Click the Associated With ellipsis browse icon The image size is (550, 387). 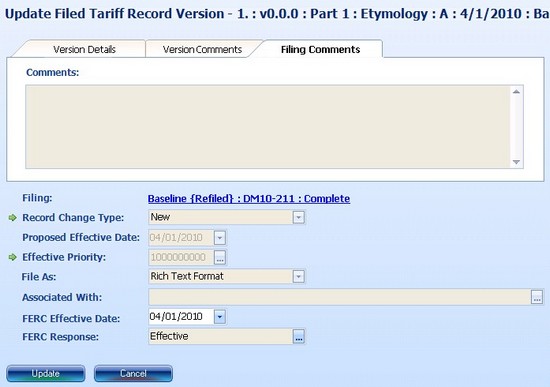pyautogui.click(x=537, y=297)
